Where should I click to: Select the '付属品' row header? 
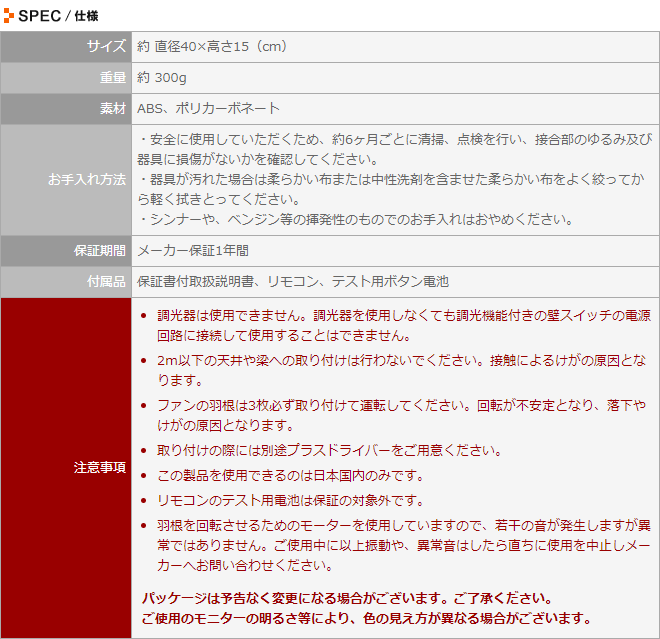[66, 282]
